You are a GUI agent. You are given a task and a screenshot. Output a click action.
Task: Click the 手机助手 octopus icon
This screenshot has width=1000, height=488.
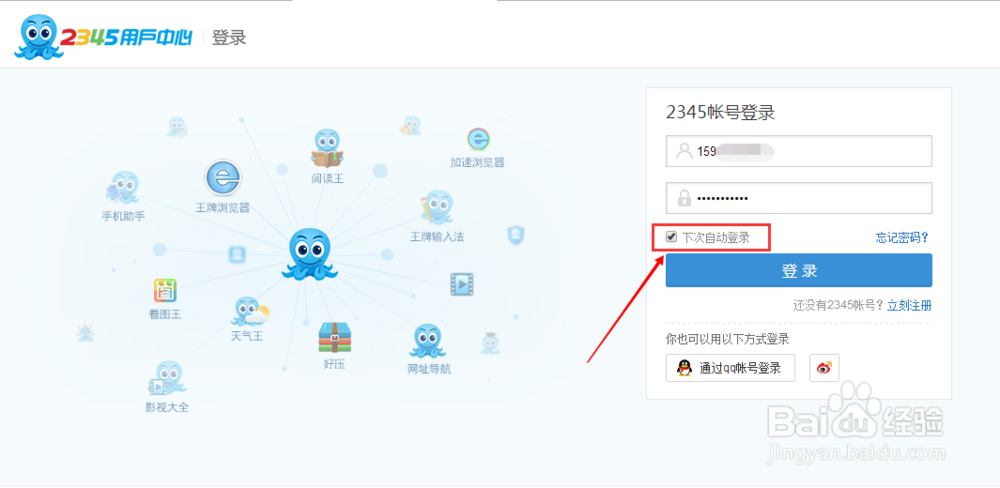pos(122,188)
